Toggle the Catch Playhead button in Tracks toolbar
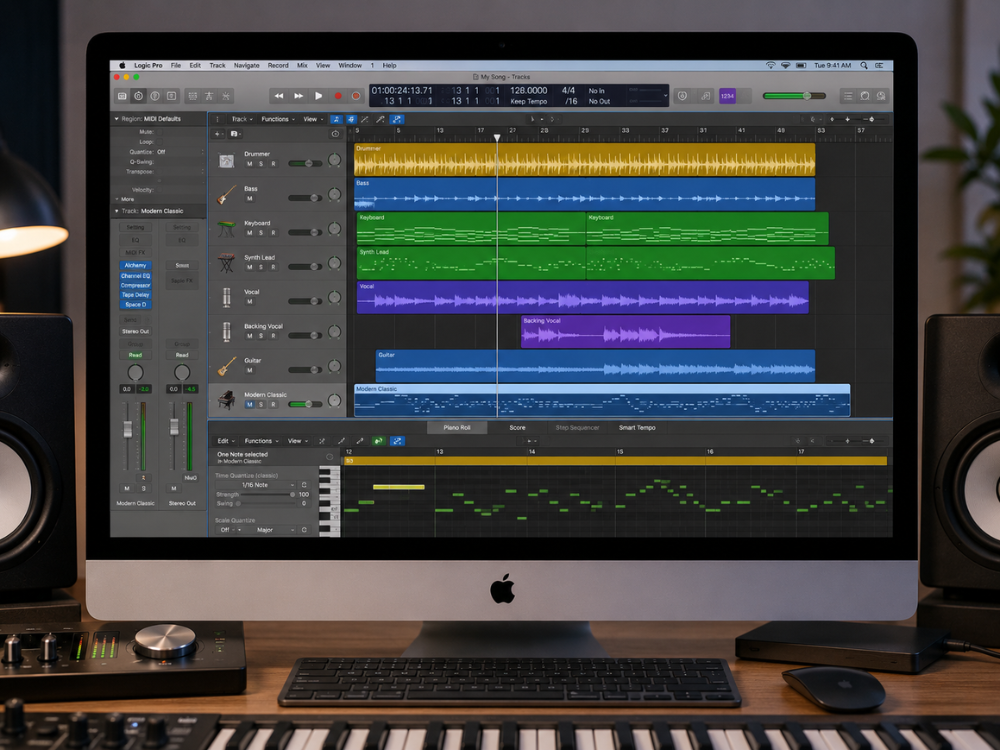 [397, 119]
